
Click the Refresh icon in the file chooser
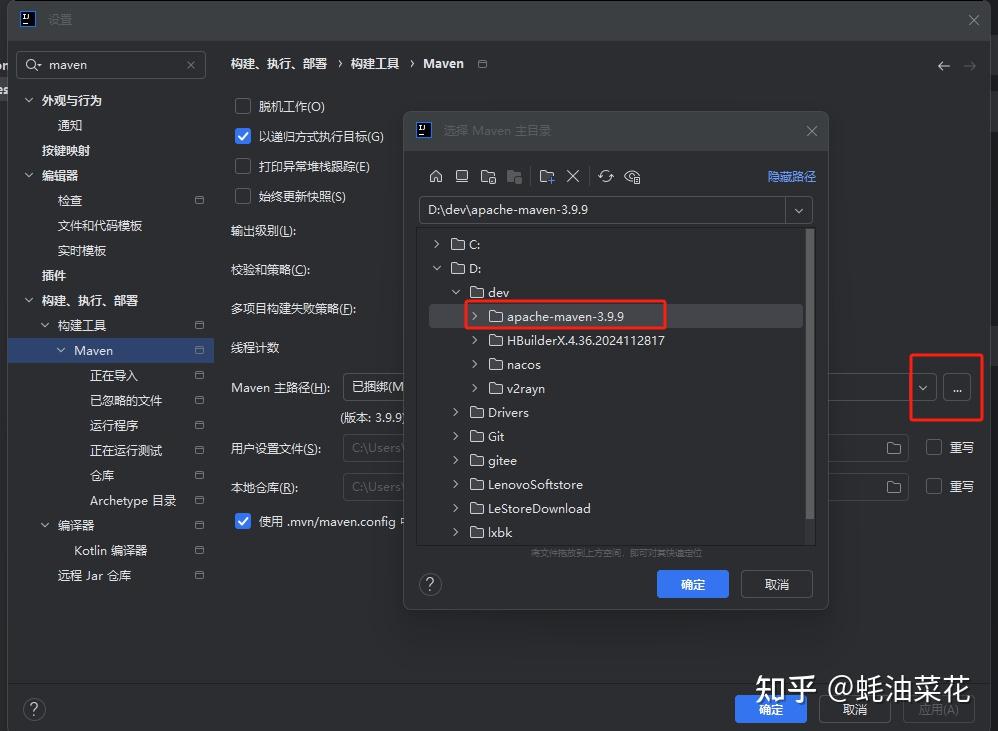point(606,176)
